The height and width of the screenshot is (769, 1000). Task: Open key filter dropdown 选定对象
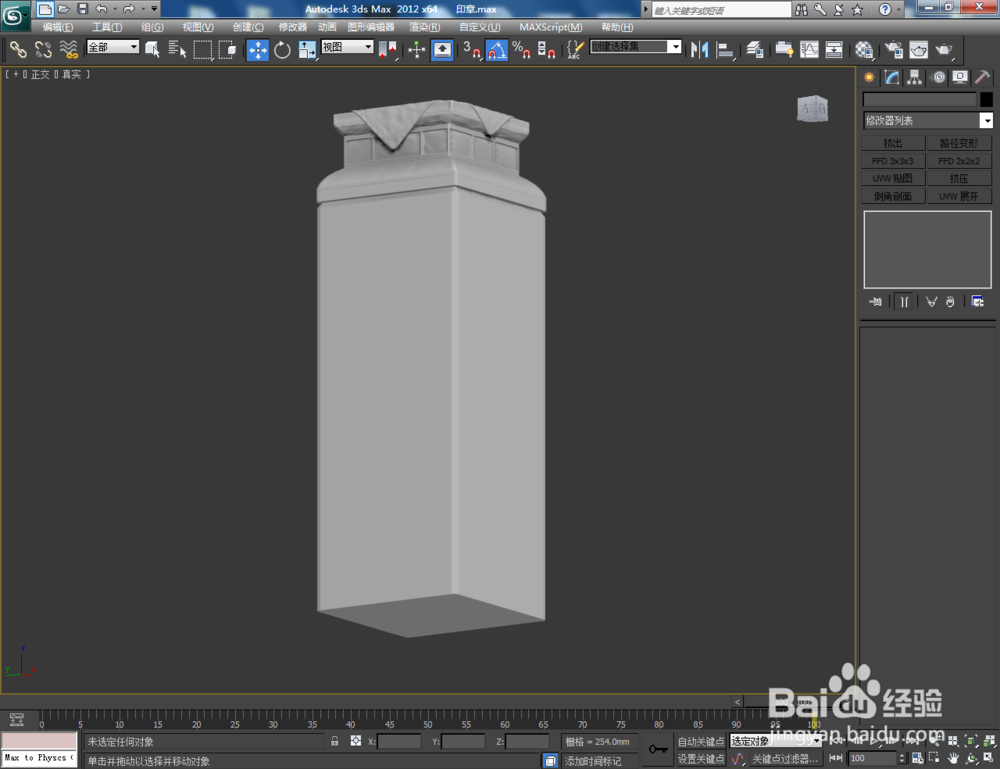point(775,741)
